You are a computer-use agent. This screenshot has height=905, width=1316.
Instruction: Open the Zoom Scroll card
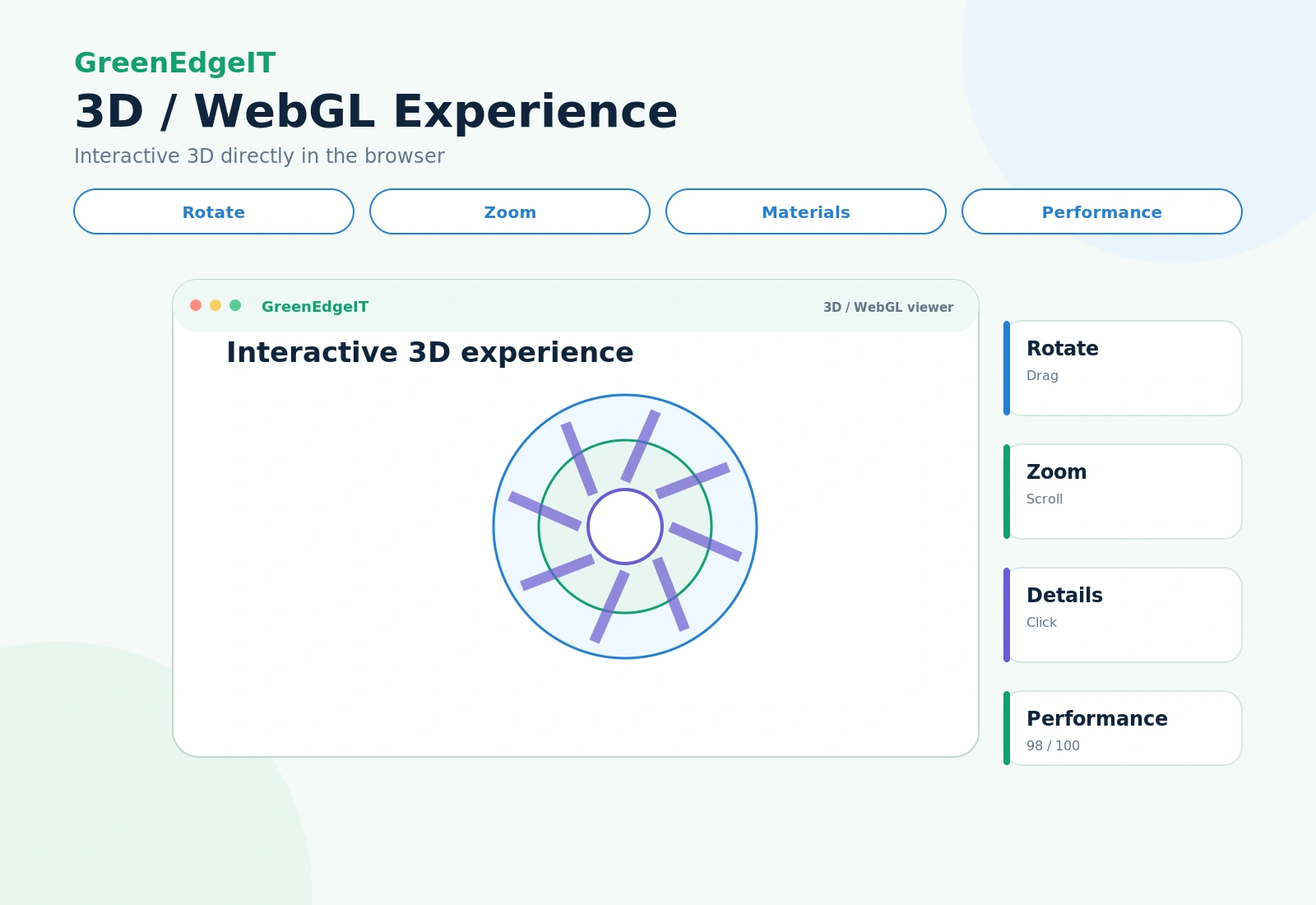click(x=1123, y=491)
